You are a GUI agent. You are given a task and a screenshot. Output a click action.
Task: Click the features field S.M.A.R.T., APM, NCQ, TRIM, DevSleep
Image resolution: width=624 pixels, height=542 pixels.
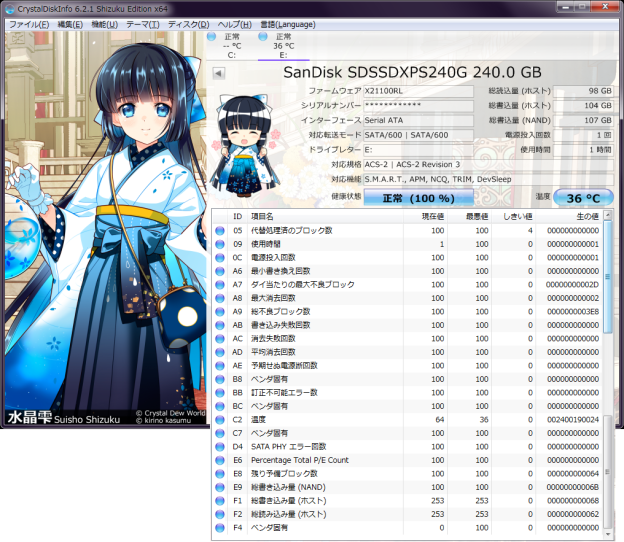coord(488,179)
